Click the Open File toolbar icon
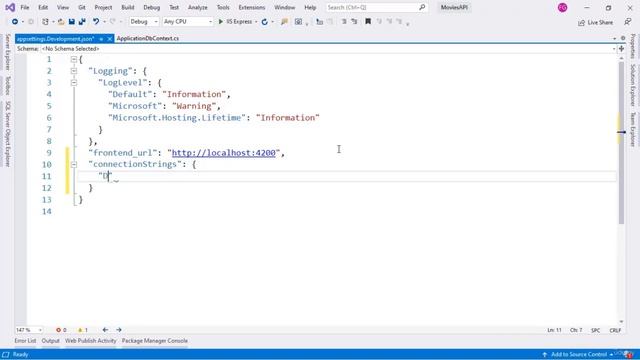 [x=61, y=22]
